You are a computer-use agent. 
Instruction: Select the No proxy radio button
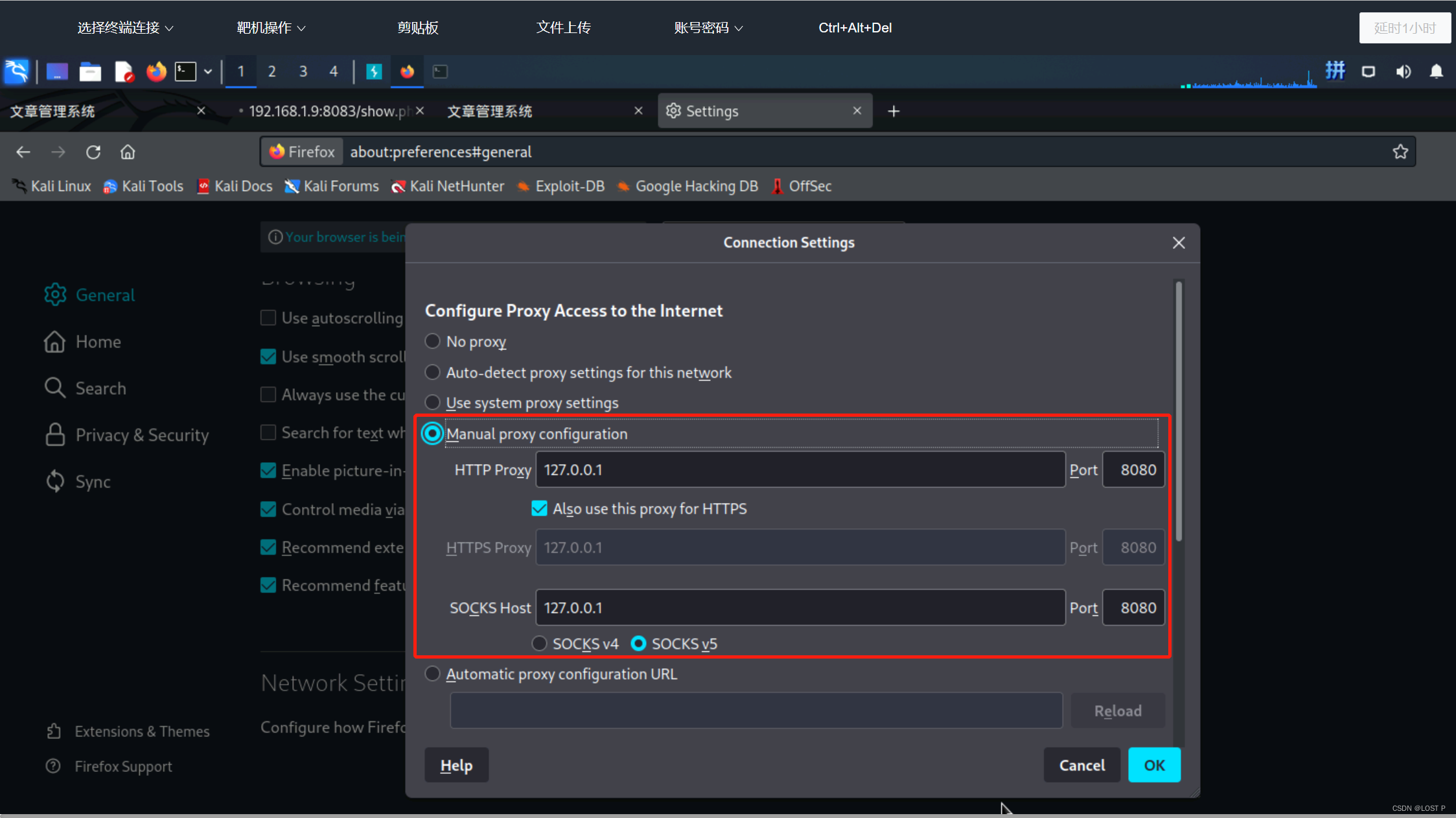(433, 341)
